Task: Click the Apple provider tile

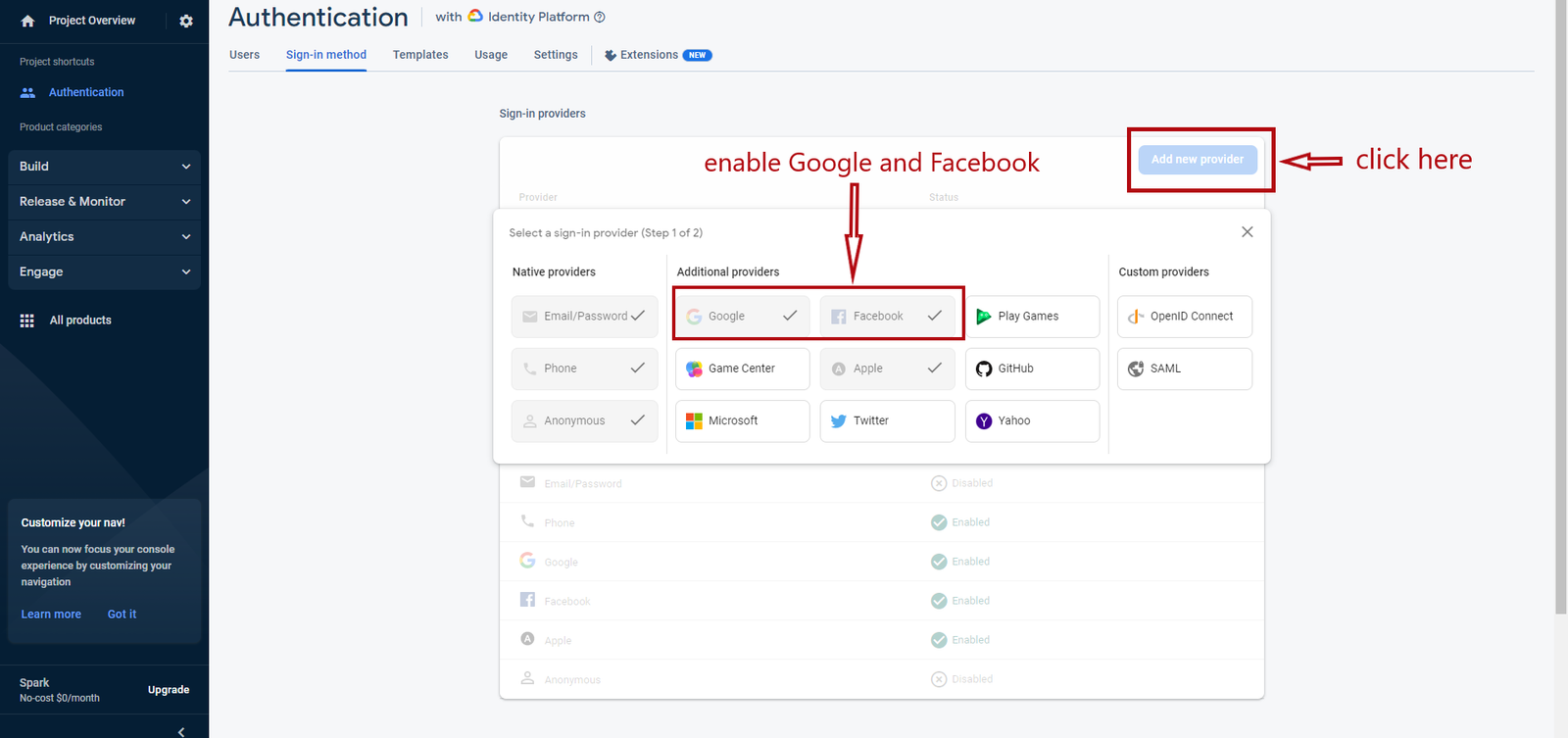Action: 887,369
